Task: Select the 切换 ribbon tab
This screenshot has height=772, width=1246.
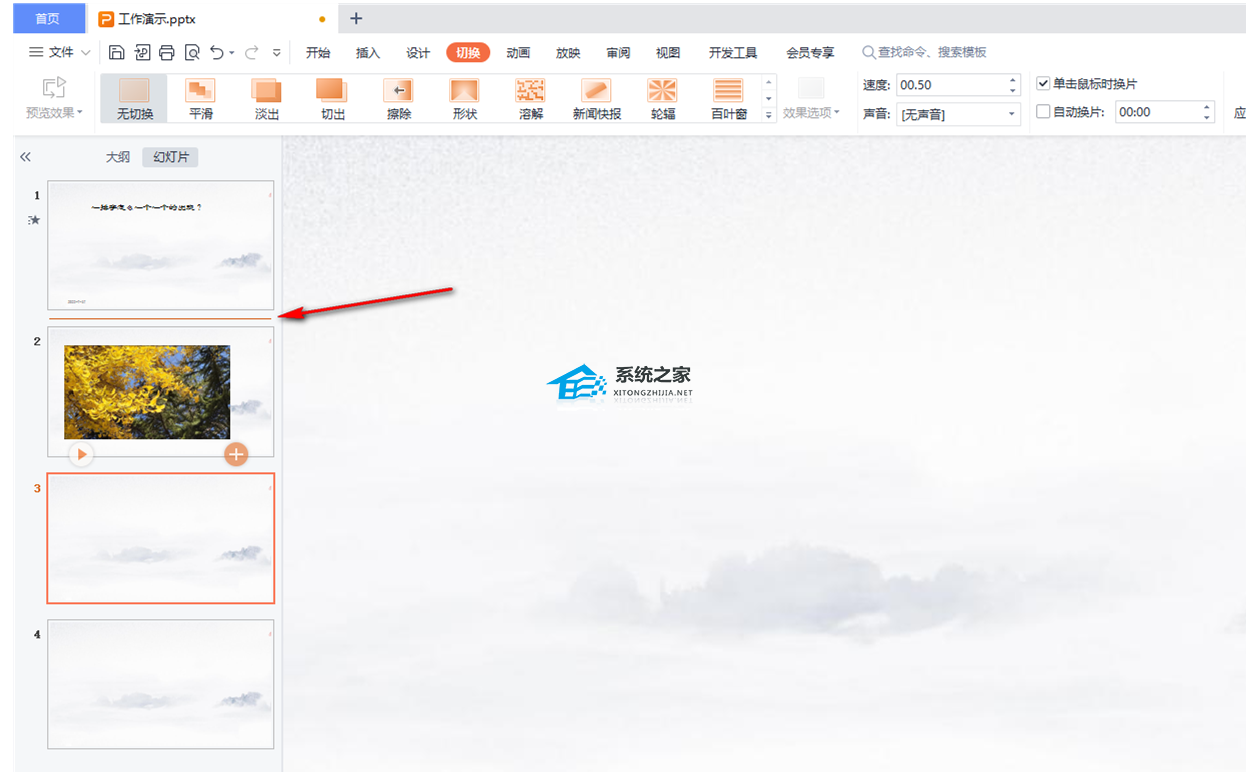Action: pos(468,53)
